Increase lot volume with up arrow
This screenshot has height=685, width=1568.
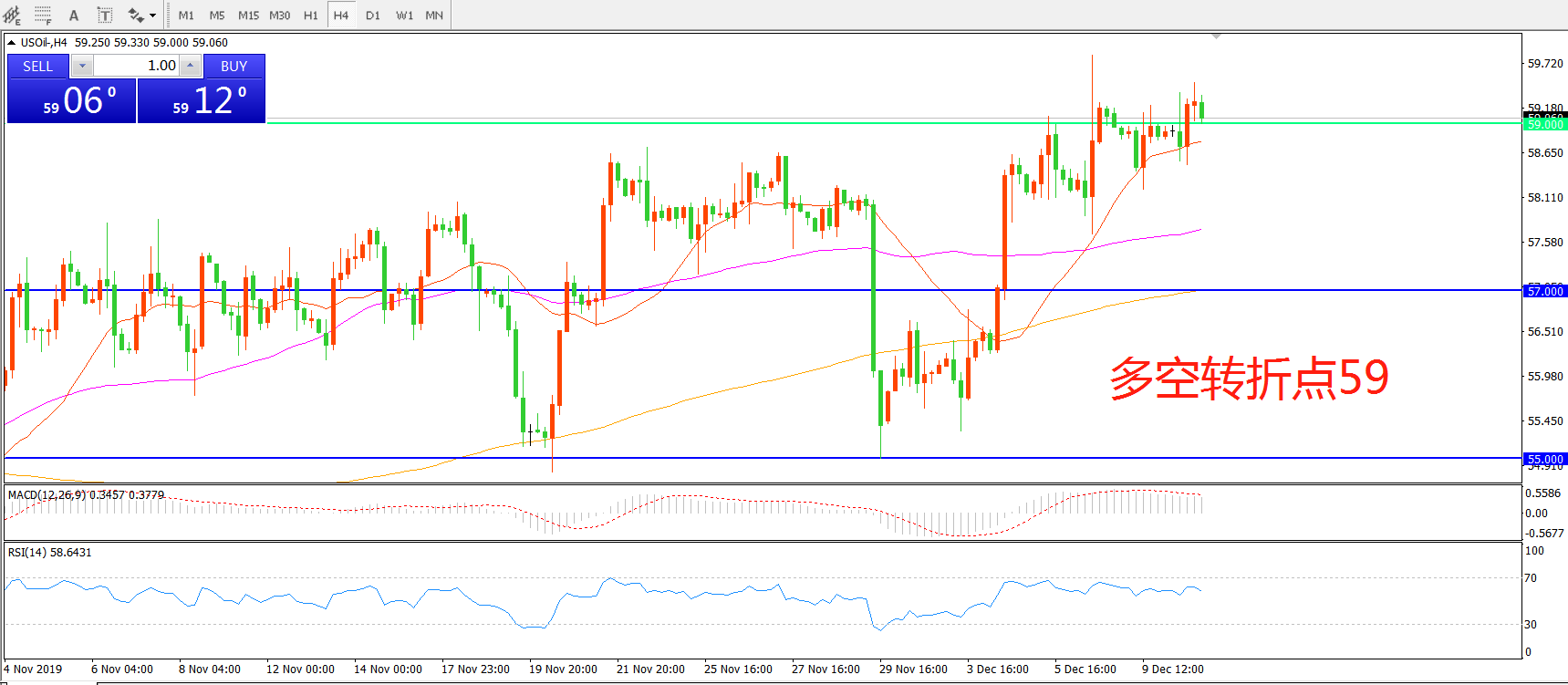coord(190,66)
